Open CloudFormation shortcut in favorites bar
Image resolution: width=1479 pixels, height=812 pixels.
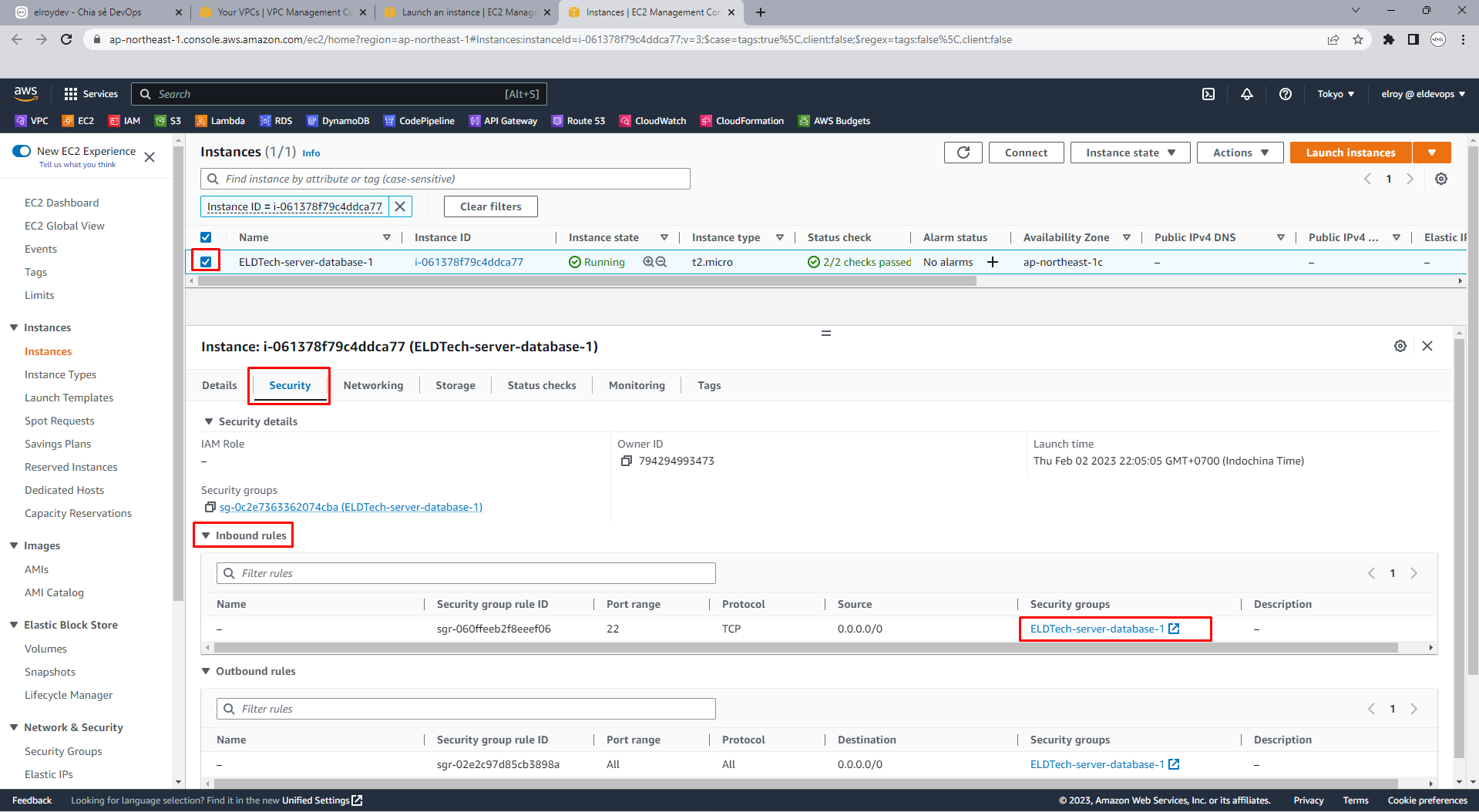[742, 121]
